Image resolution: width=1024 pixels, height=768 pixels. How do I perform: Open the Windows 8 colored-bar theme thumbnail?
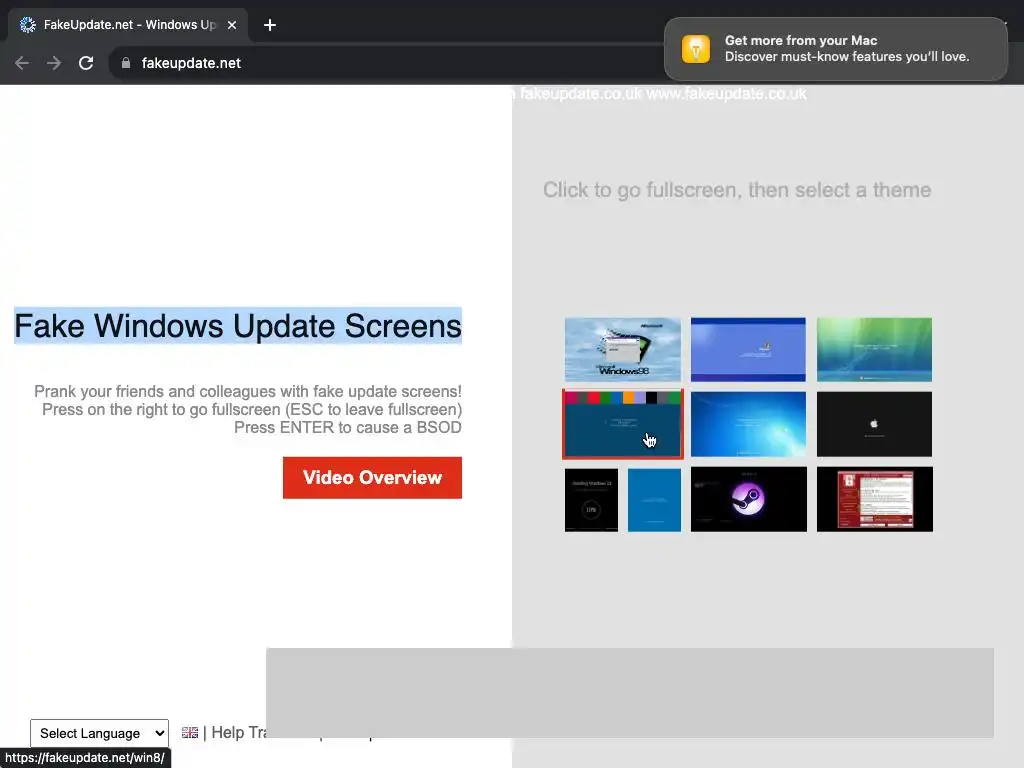point(622,424)
